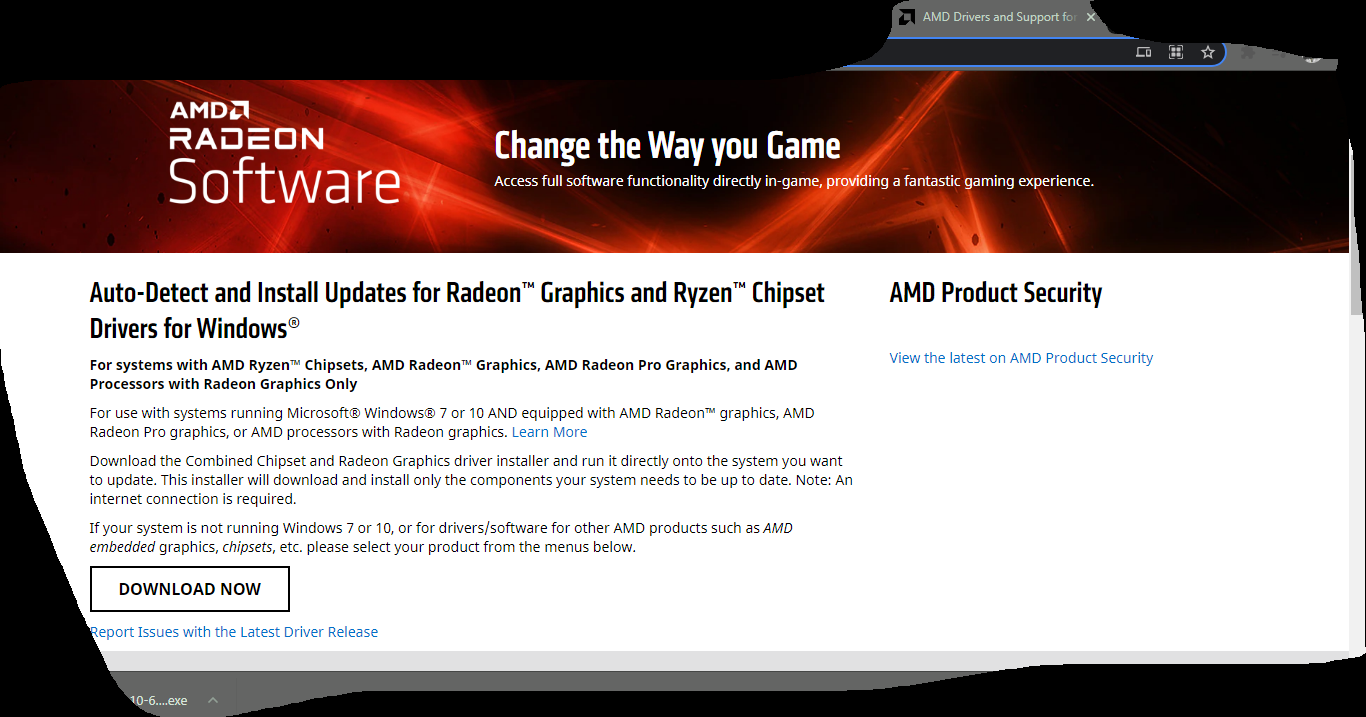
Task: Click the AMD Product Security heading
Action: (x=996, y=293)
